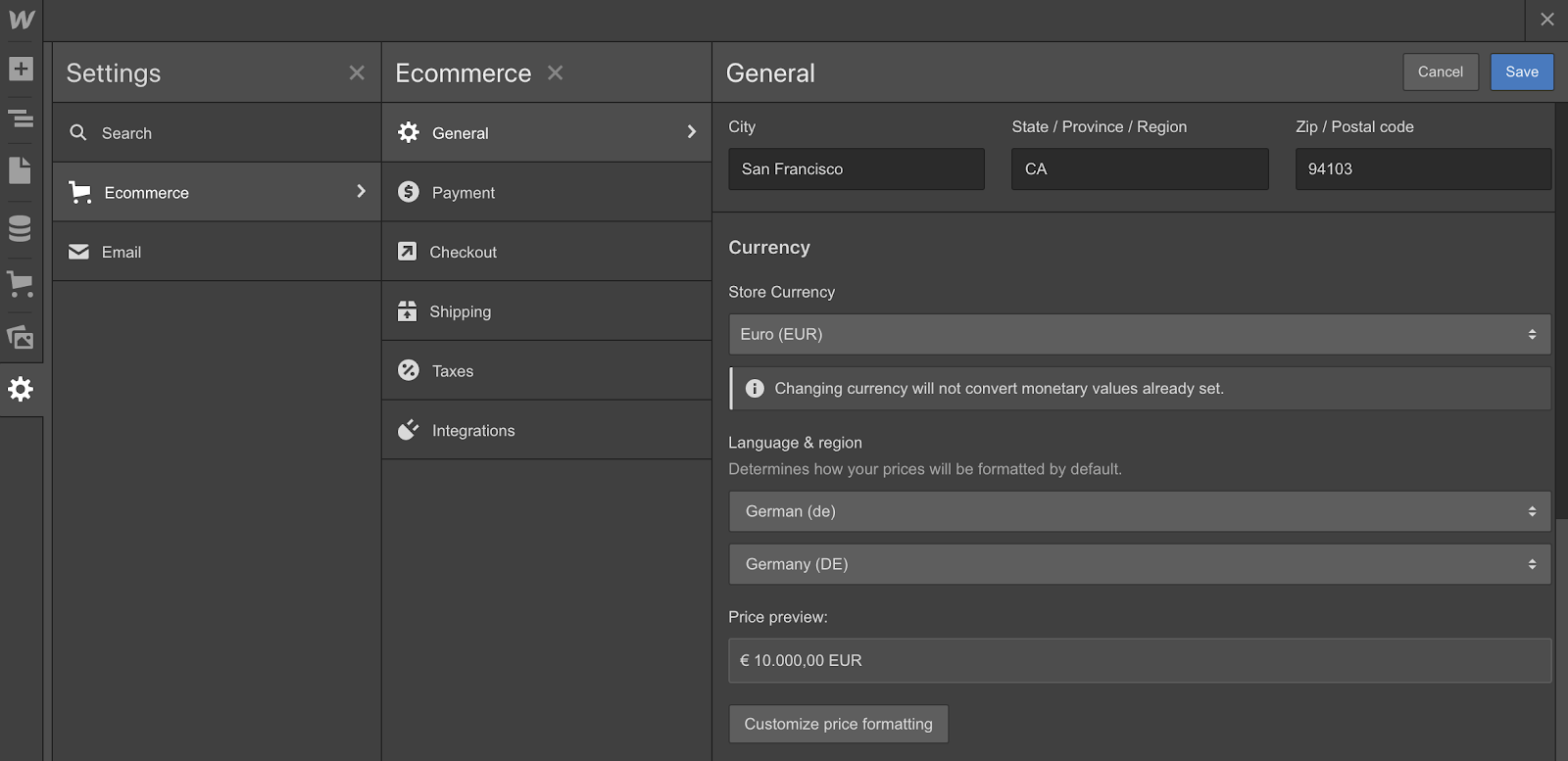The width and height of the screenshot is (1568, 761).
Task: Click the Shipping box icon
Action: (x=407, y=311)
